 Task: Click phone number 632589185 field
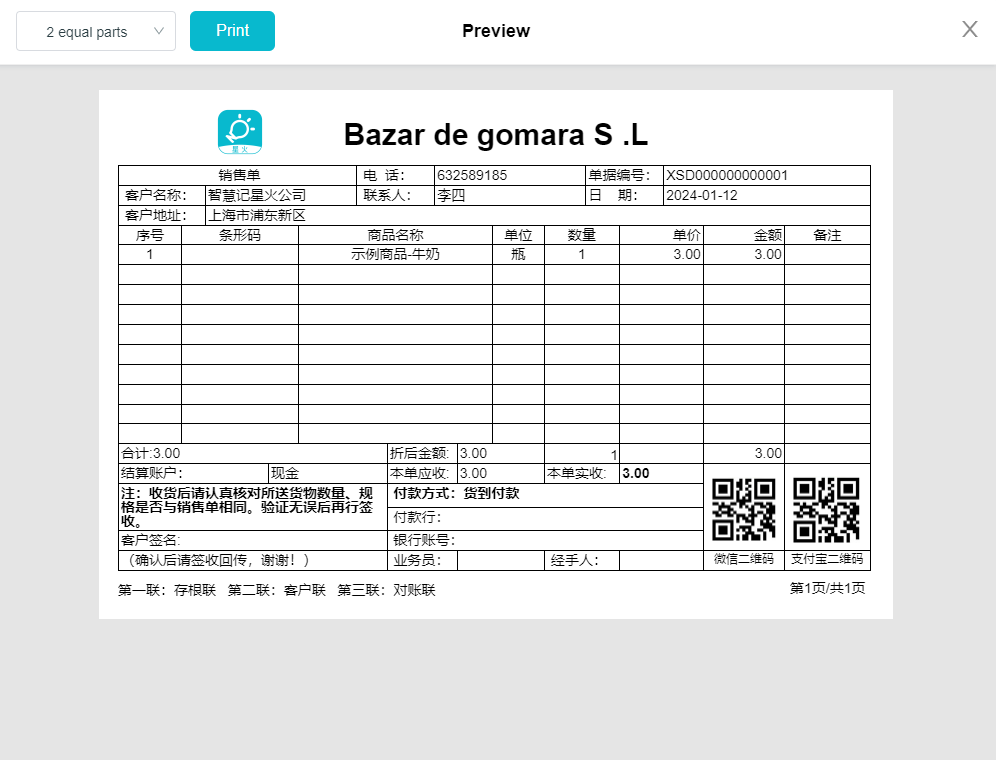472,176
